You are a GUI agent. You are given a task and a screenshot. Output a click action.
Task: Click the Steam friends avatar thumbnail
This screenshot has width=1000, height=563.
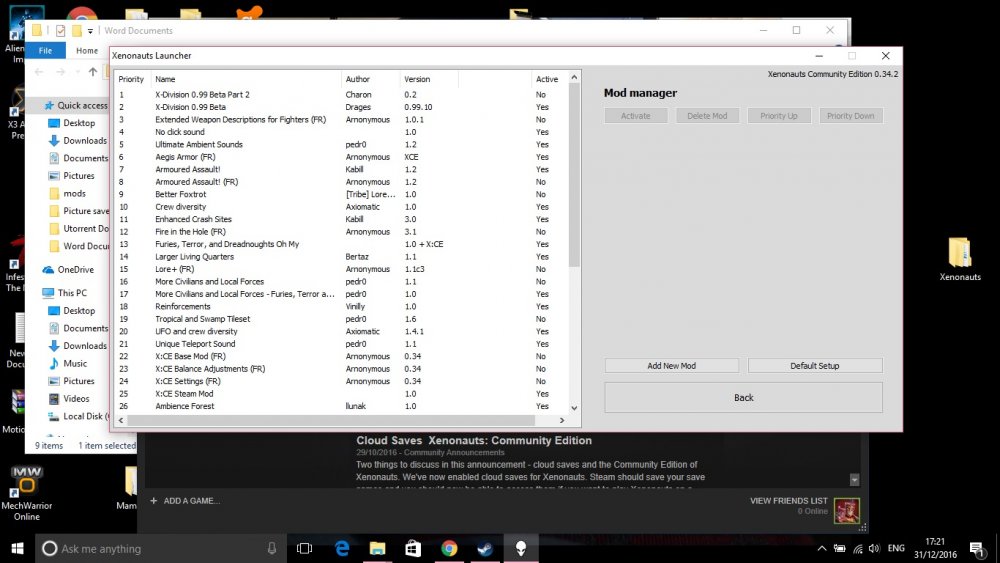coord(847,511)
